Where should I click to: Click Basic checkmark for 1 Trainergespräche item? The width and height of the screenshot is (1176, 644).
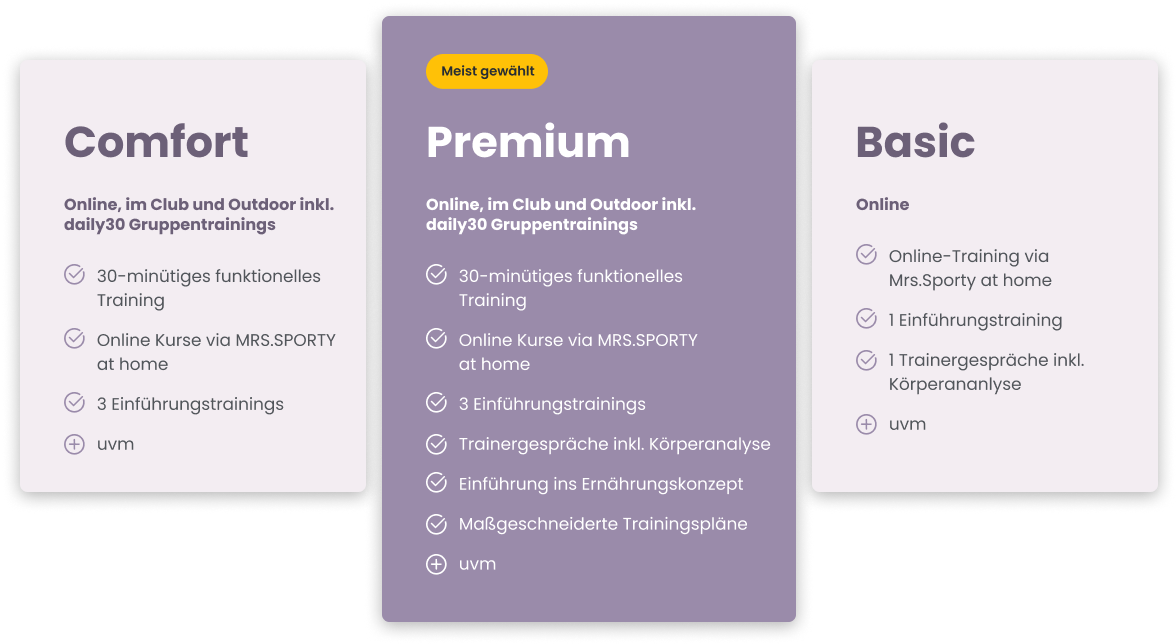pos(866,359)
